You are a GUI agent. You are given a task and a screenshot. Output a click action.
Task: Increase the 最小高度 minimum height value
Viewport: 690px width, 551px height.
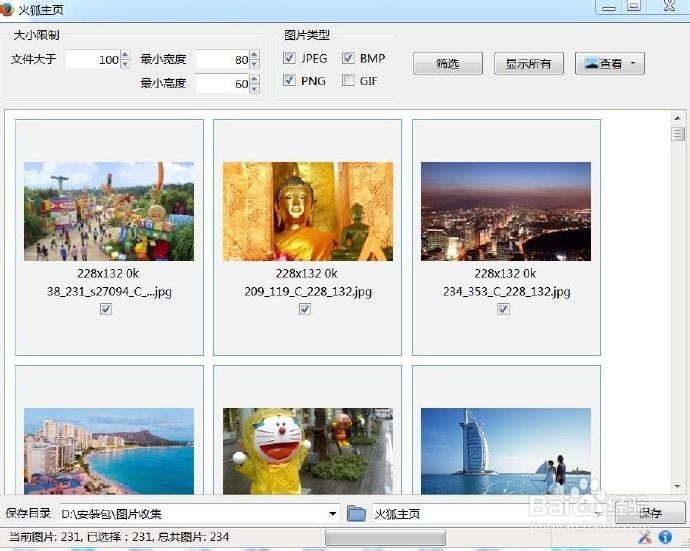click(x=254, y=79)
